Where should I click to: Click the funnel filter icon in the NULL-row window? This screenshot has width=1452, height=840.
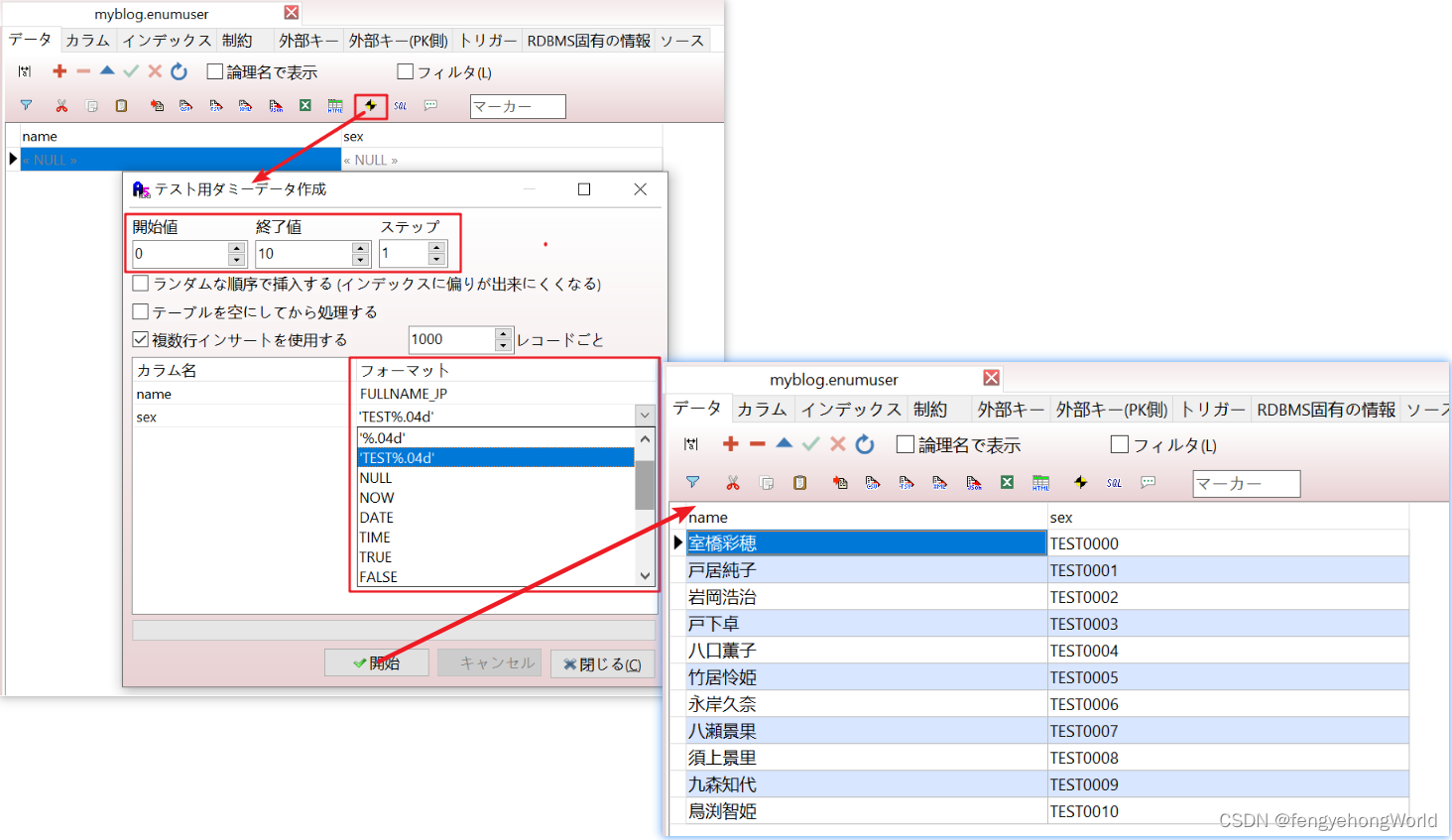pos(26,105)
